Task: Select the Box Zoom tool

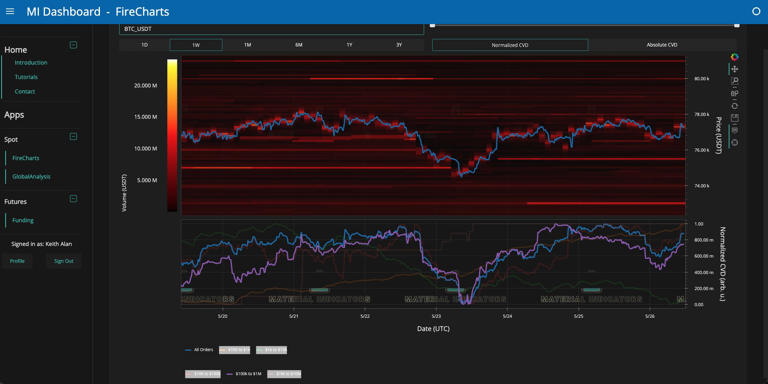Action: (734, 81)
